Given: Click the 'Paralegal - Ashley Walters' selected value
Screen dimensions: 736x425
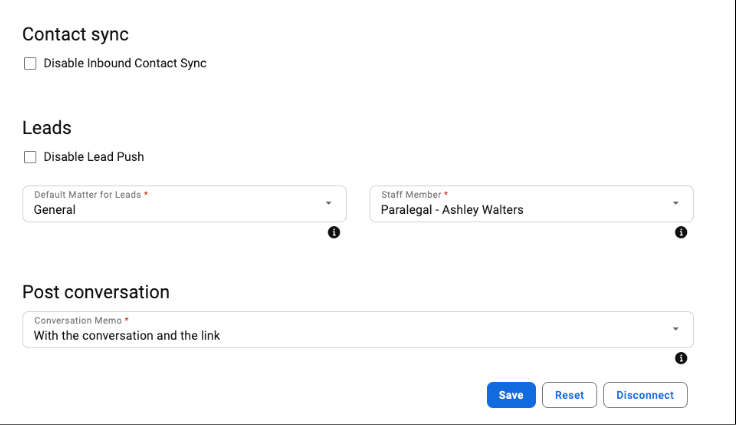Looking at the screenshot, I should click(452, 210).
